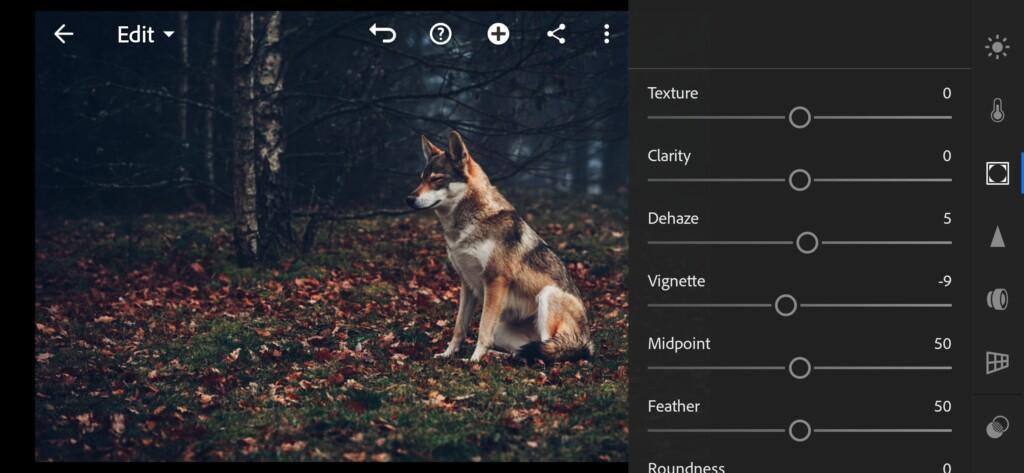The image size is (1024, 473).
Task: Click the Dehaze slider handle
Action: coord(807,243)
